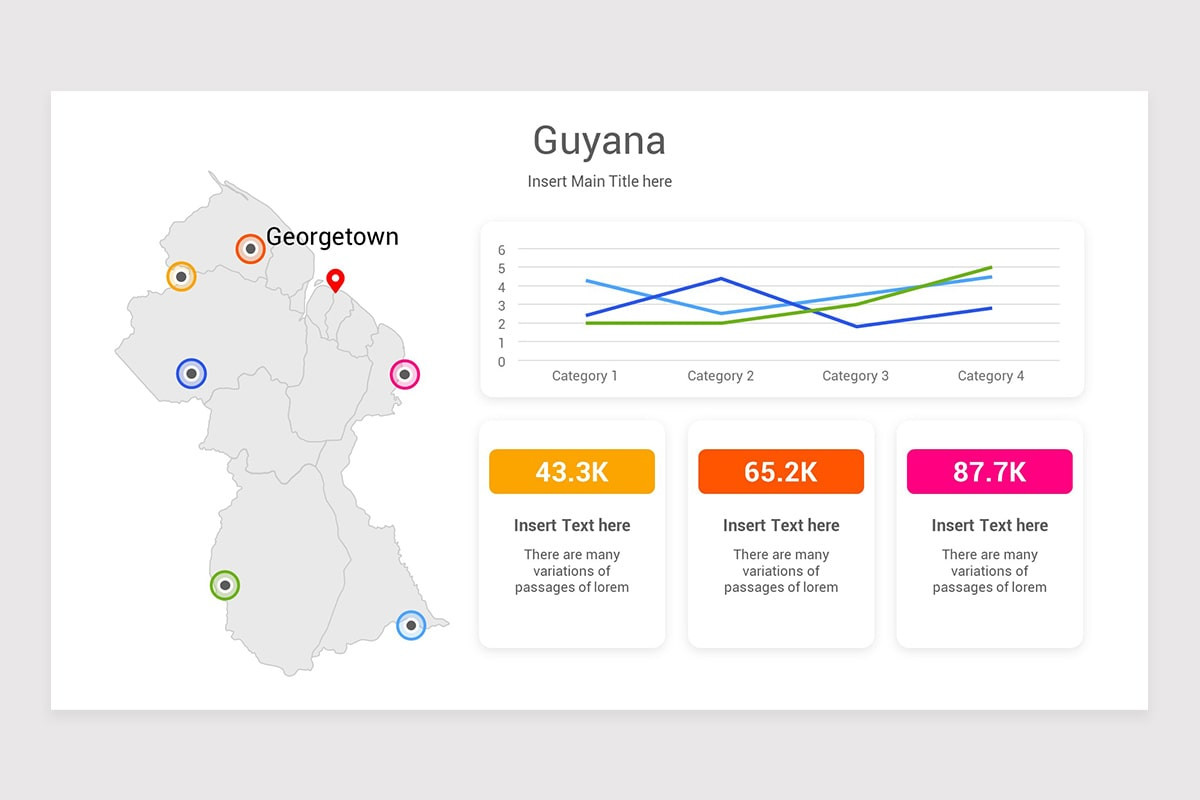Screen dimensions: 1200x800
Task: Select the light blue circle map marker
Action: pyautogui.click(x=411, y=626)
